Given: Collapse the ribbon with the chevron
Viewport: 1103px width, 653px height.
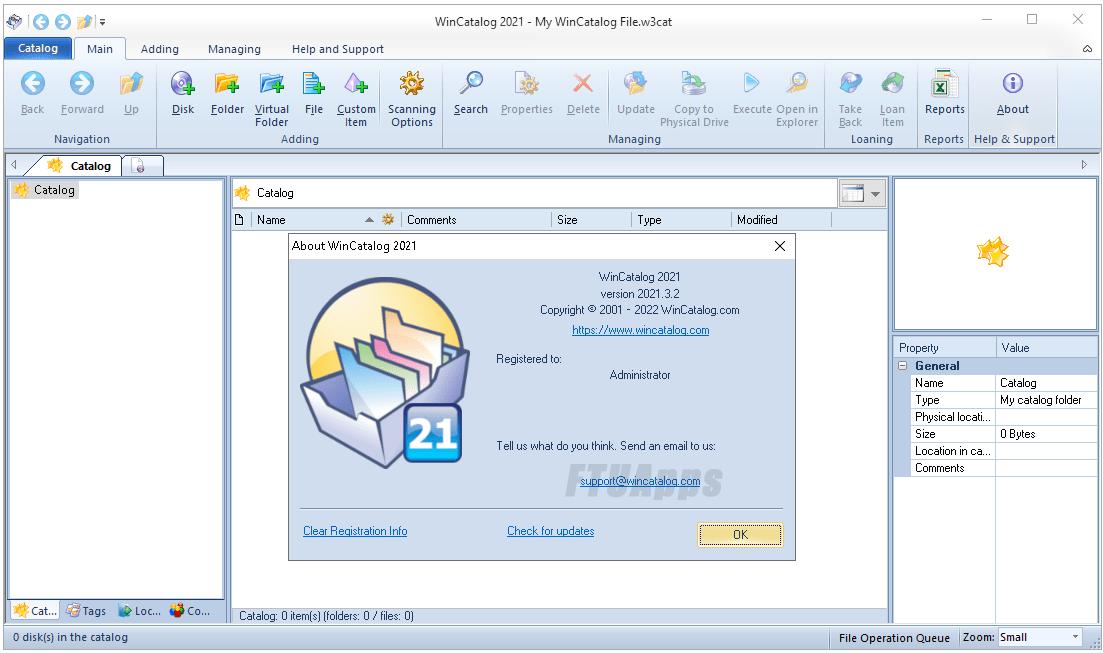Looking at the screenshot, I should [x=1087, y=49].
